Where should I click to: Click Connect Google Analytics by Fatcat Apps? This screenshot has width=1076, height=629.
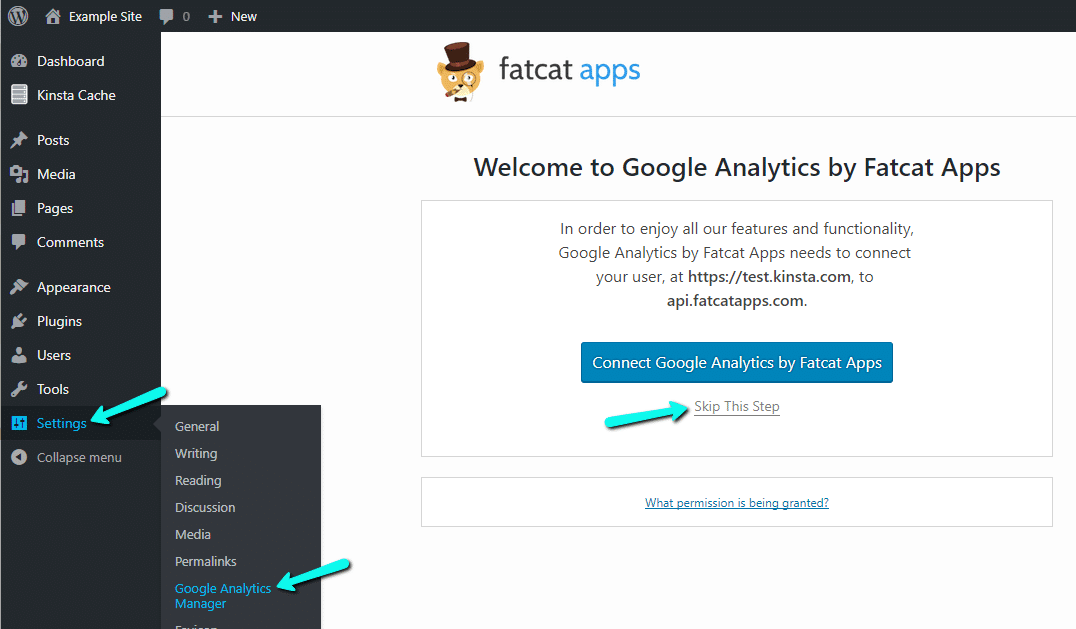point(737,363)
